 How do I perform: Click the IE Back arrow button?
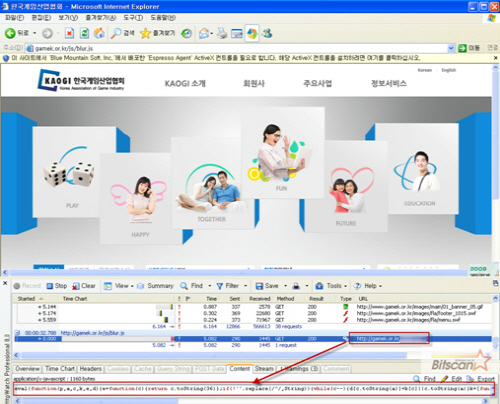10,33
